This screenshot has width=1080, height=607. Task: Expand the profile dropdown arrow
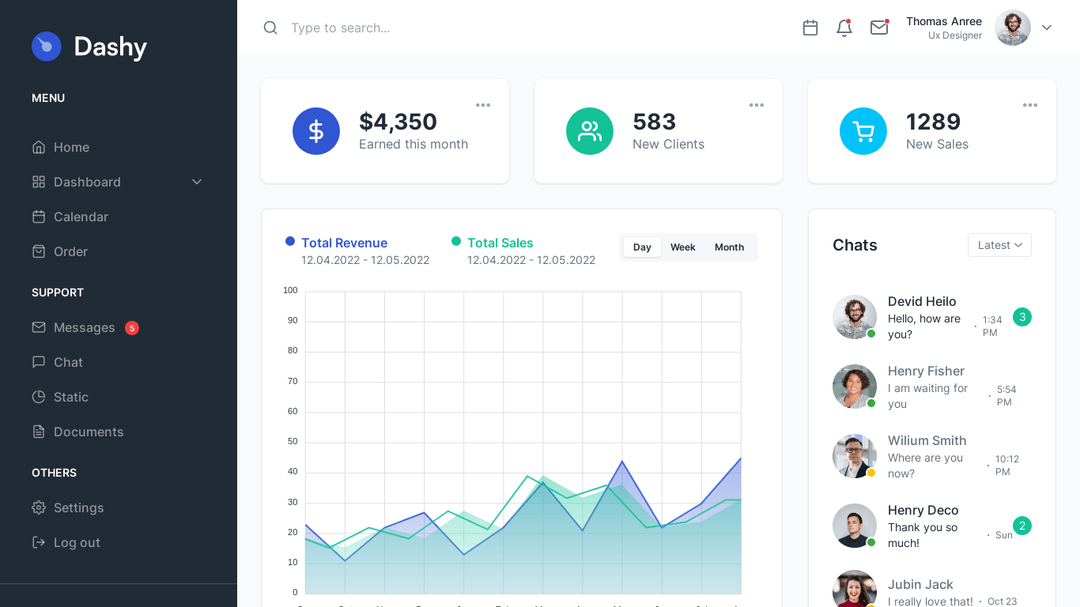(1047, 27)
